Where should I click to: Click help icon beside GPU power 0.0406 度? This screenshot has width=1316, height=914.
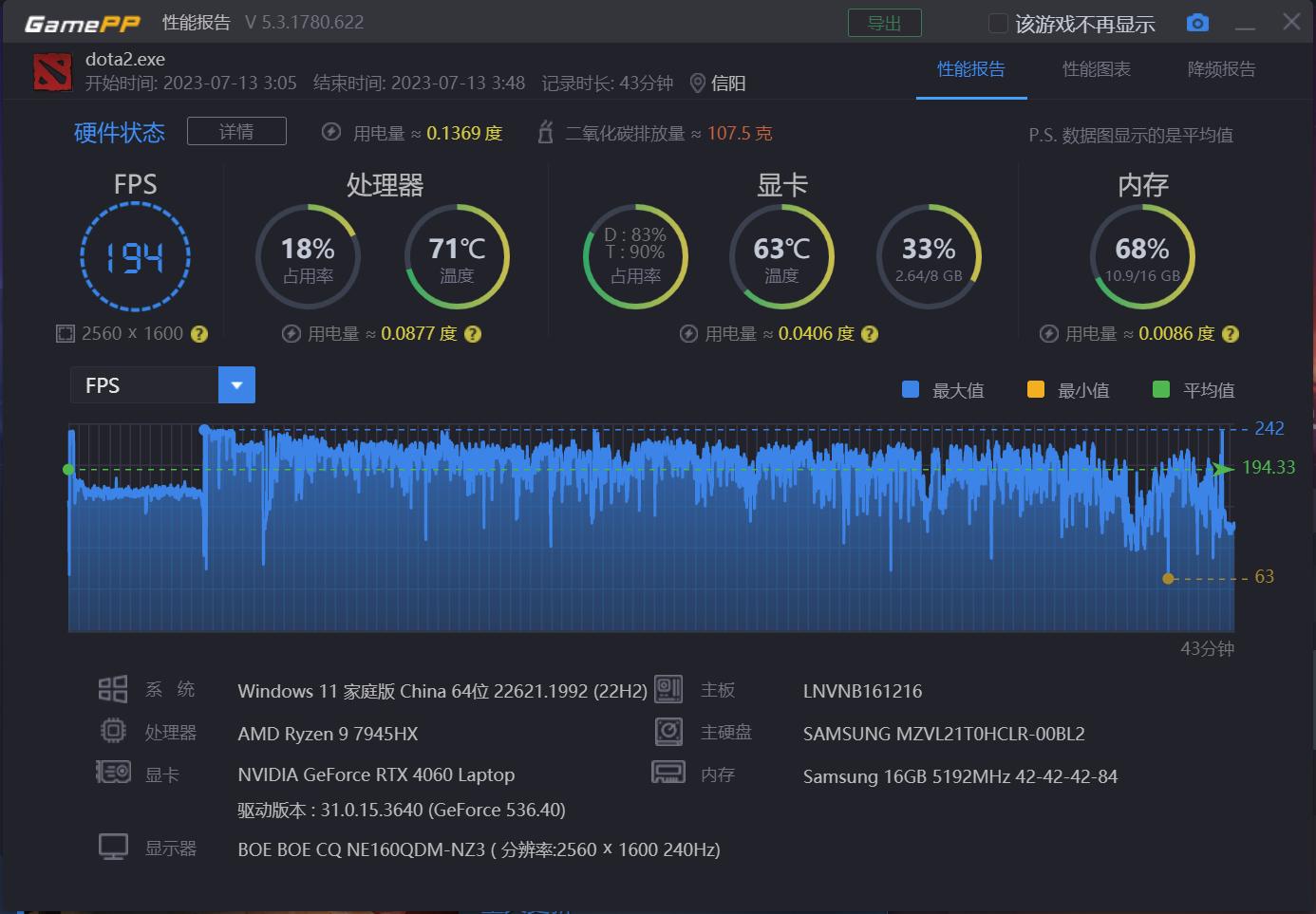coord(870,334)
